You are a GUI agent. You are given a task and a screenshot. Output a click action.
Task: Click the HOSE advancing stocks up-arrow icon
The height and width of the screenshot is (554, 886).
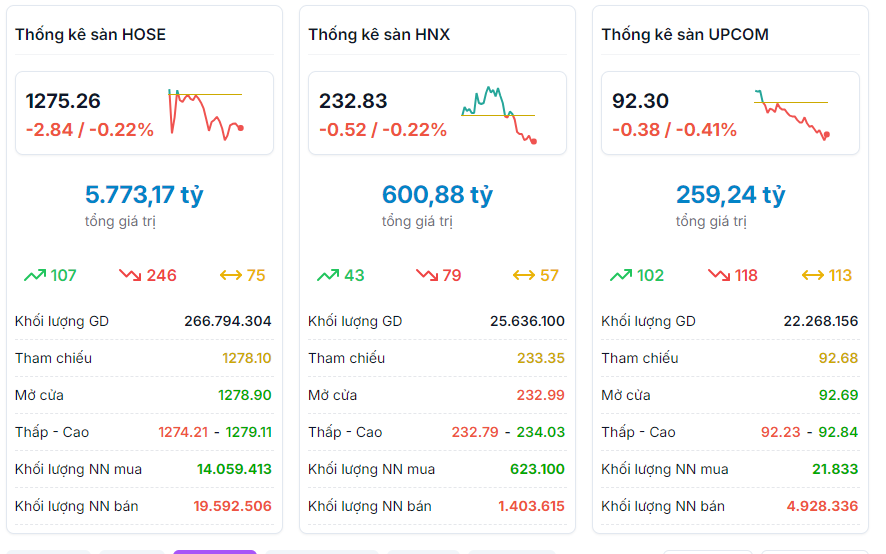(x=35, y=275)
